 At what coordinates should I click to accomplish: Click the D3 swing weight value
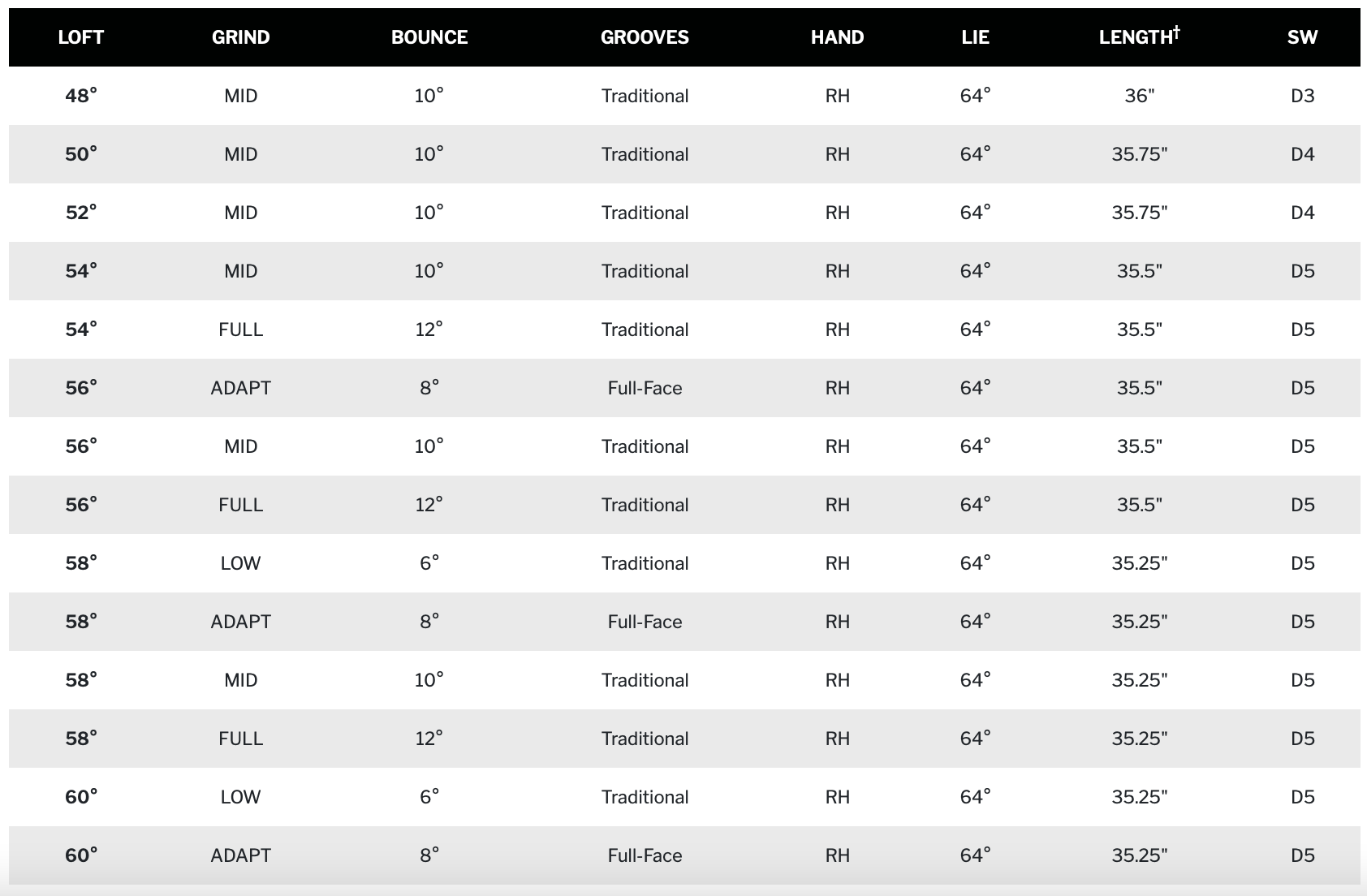1302,96
